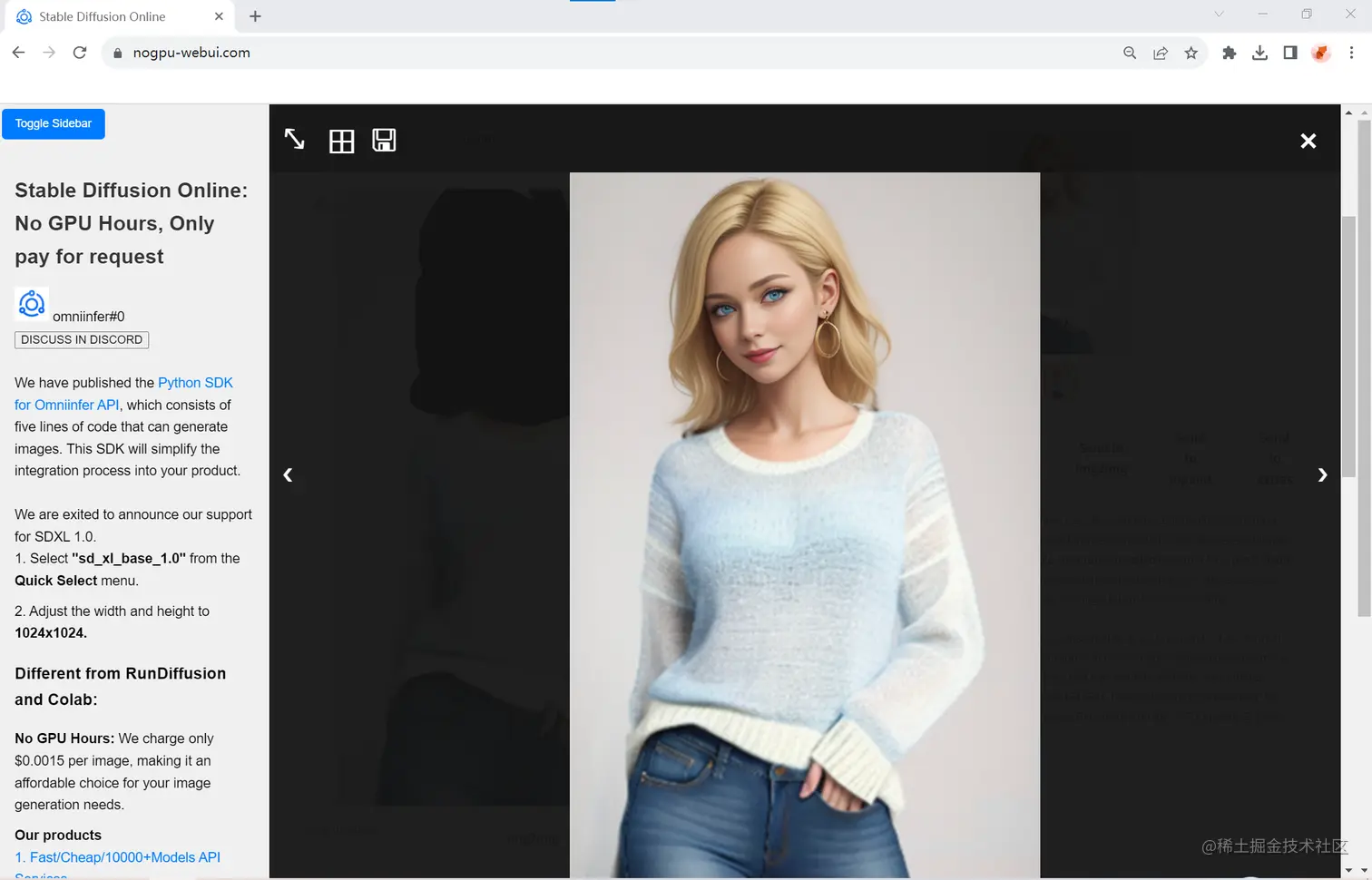This screenshot has height=880, width=1372.
Task: Share this page icon
Action: pyautogui.click(x=1161, y=53)
